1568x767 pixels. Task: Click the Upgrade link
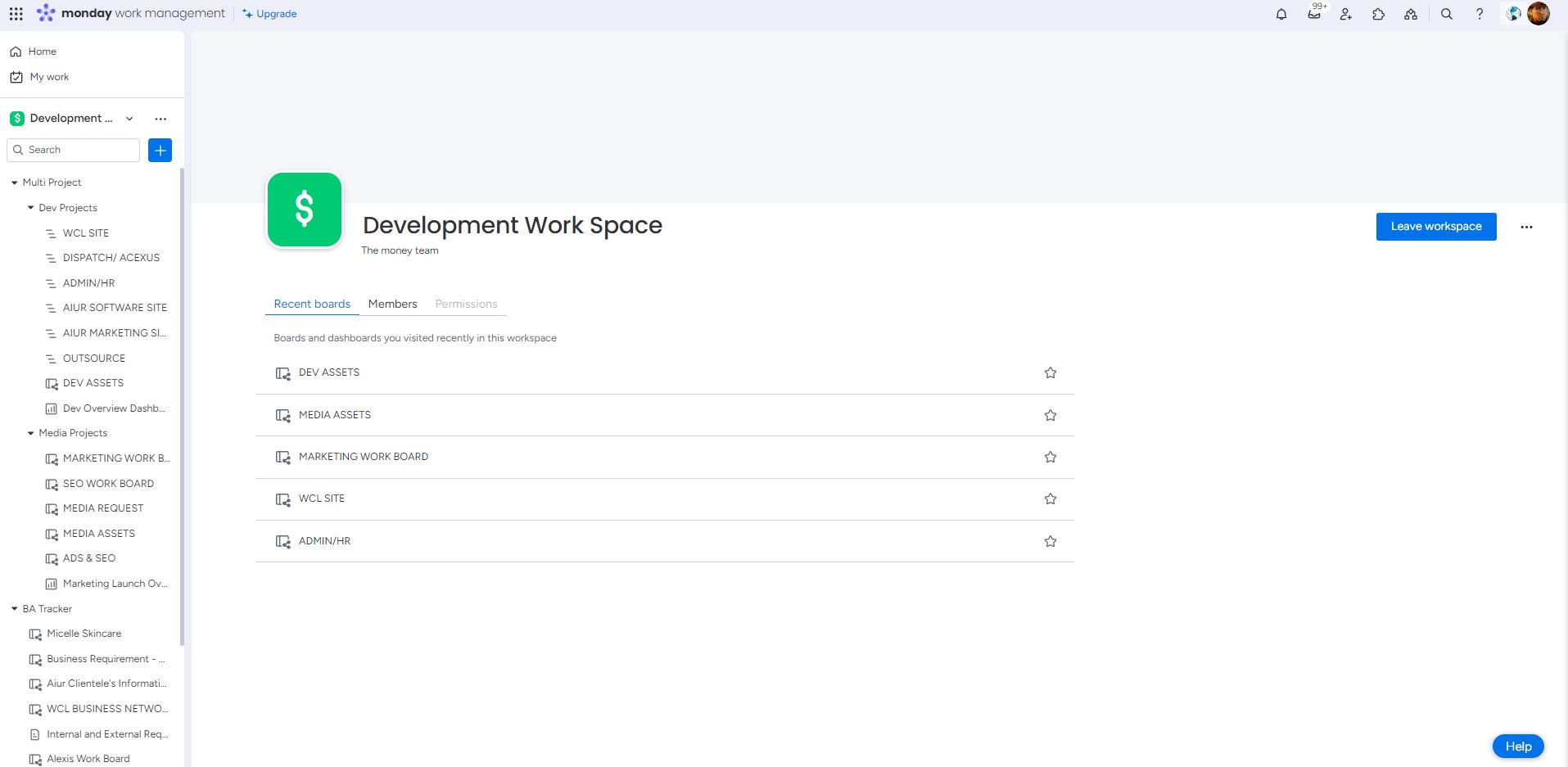point(270,14)
